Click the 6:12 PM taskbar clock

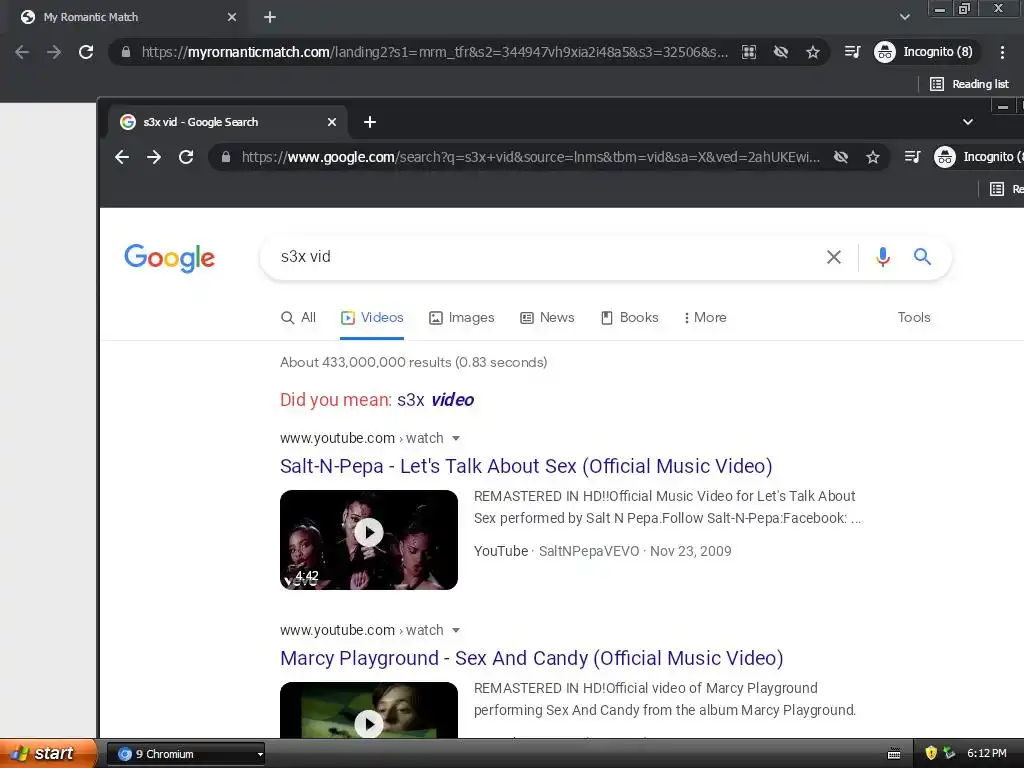[x=987, y=754]
